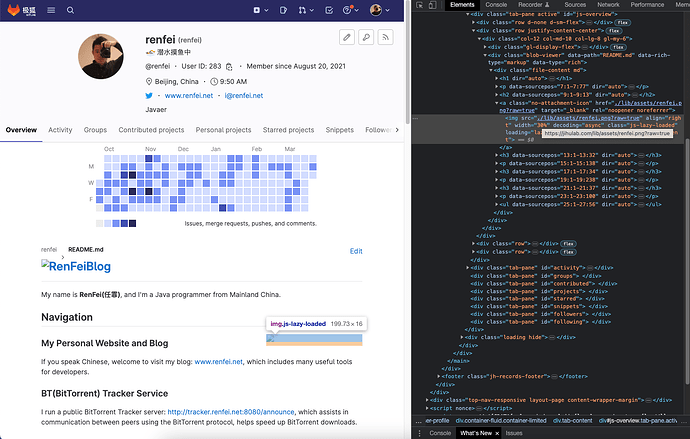Open the drawer Issues tab
This screenshot has height=439, width=690.
pos(514,433)
